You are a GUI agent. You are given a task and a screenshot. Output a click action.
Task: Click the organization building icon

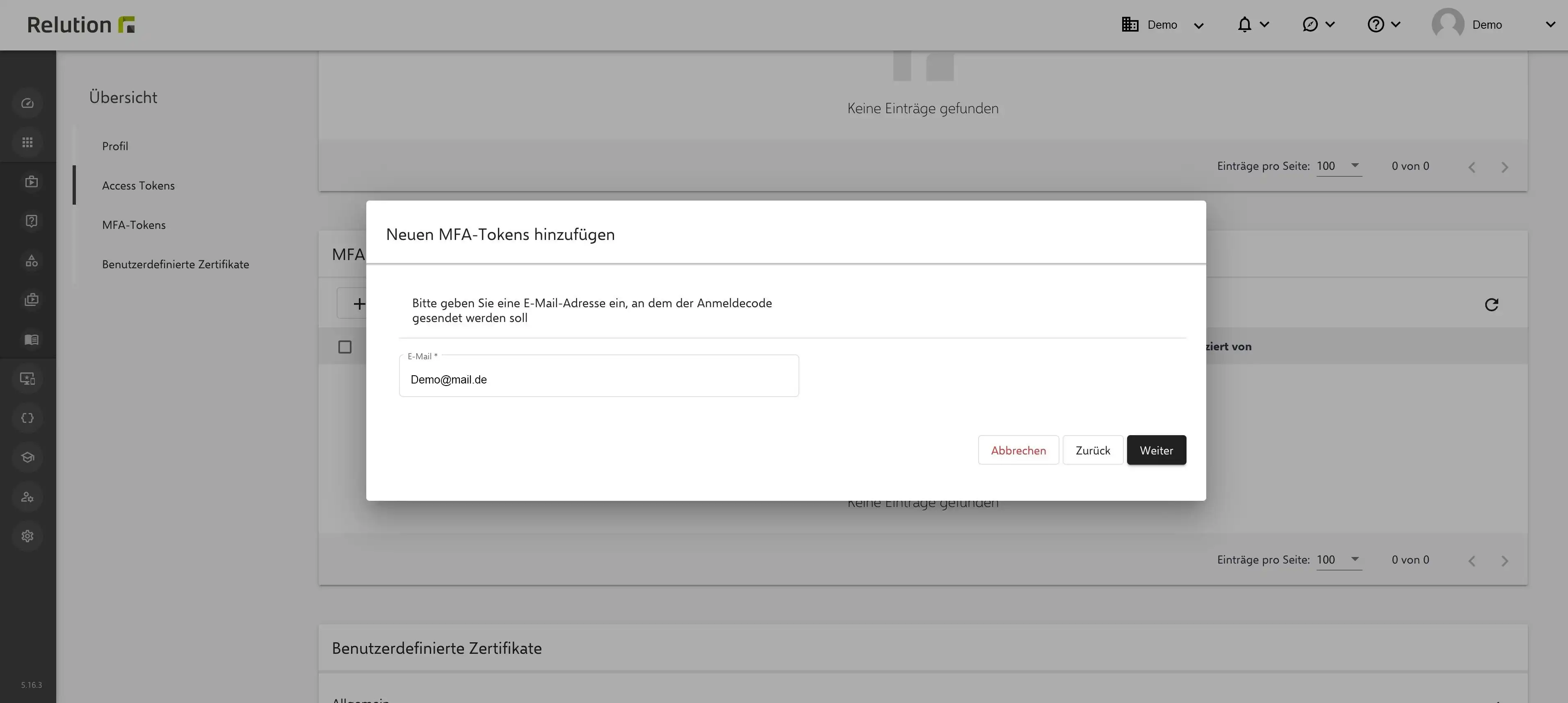[x=1130, y=24]
